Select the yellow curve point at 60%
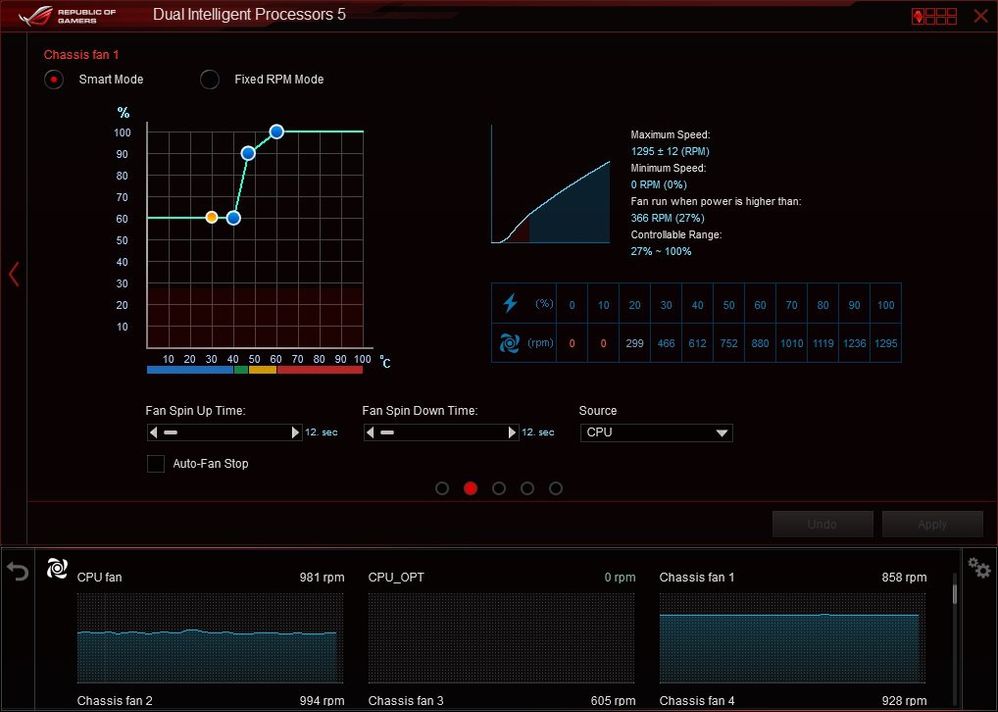 [212, 218]
